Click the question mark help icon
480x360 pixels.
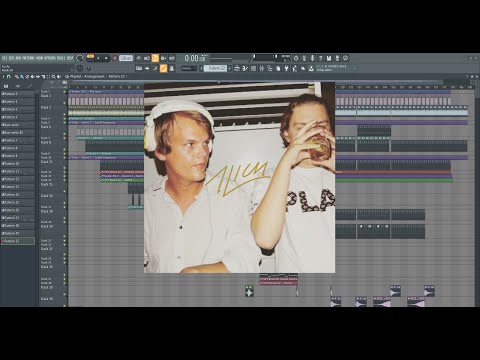point(320,58)
